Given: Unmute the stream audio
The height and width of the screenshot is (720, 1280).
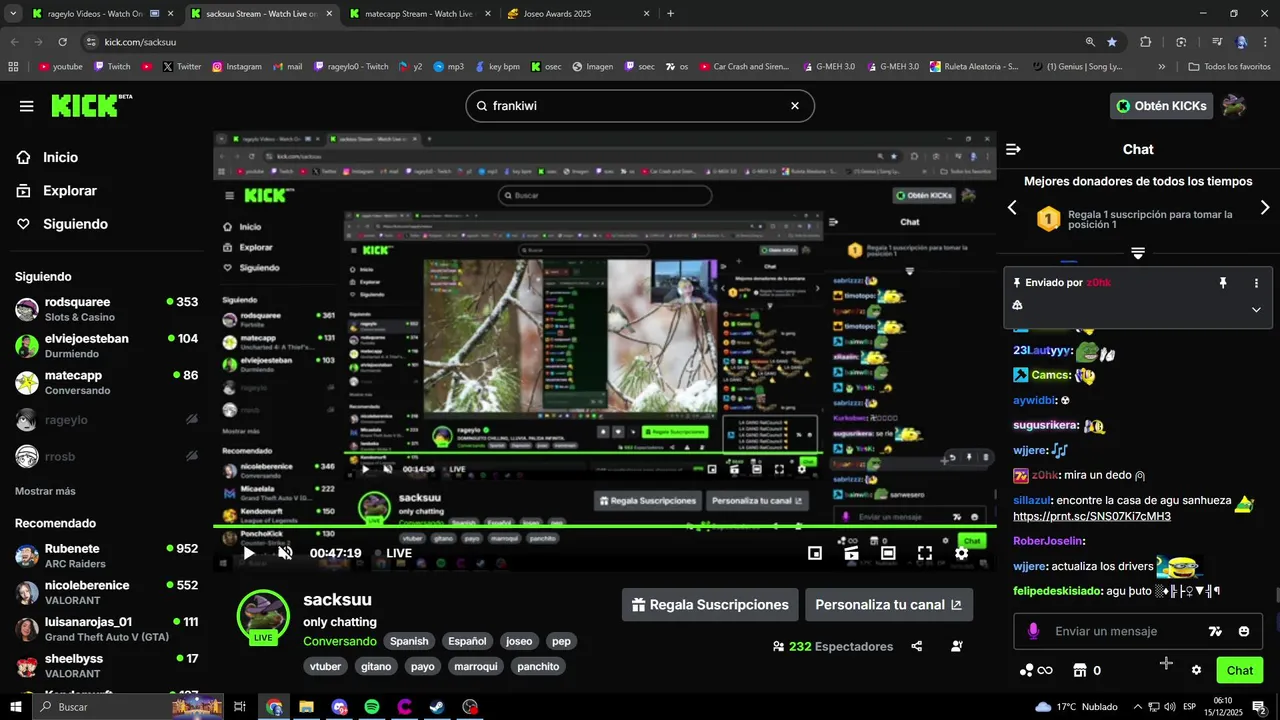Looking at the screenshot, I should [x=285, y=553].
